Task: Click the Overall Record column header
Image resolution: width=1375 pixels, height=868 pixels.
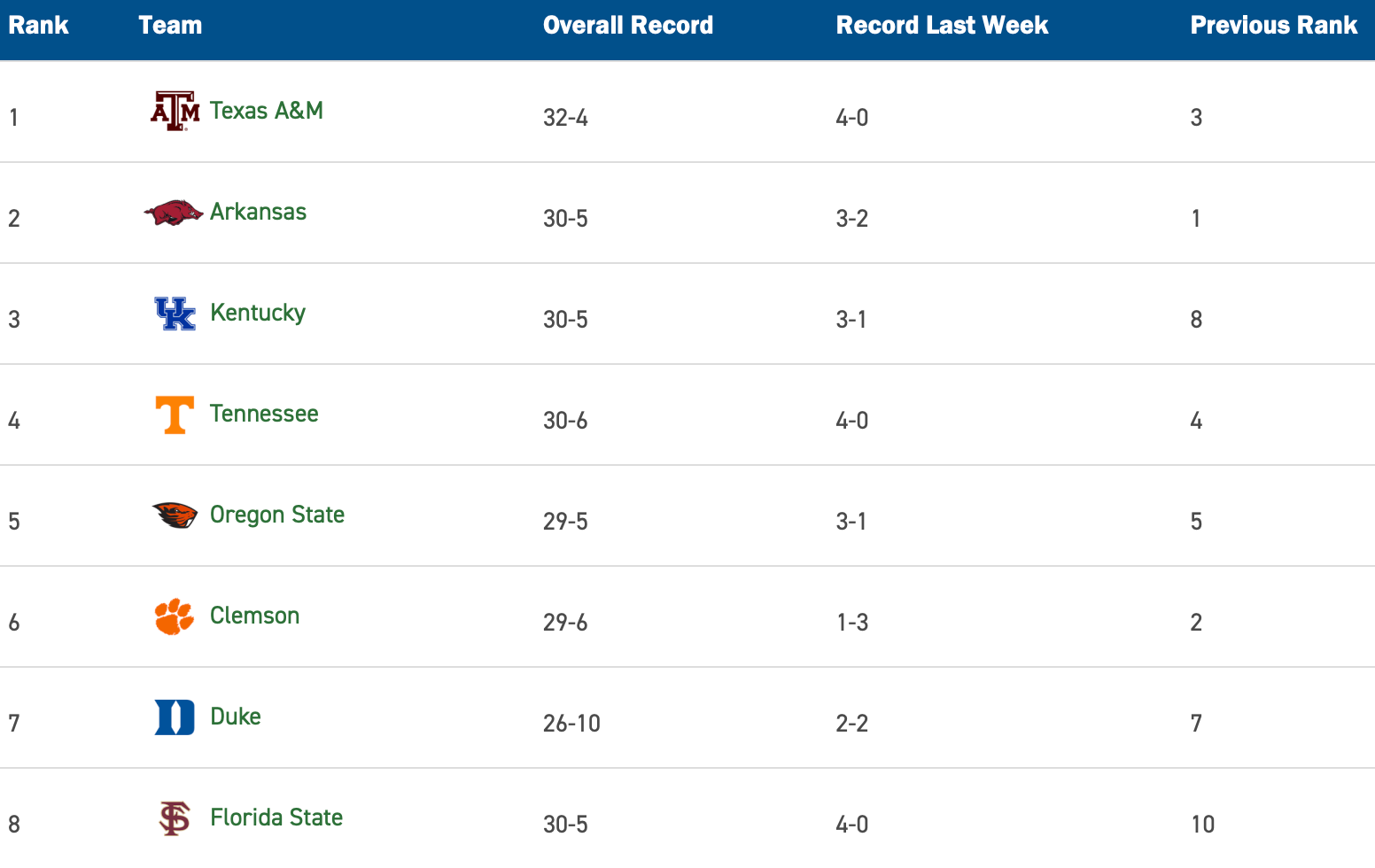Action: click(628, 26)
